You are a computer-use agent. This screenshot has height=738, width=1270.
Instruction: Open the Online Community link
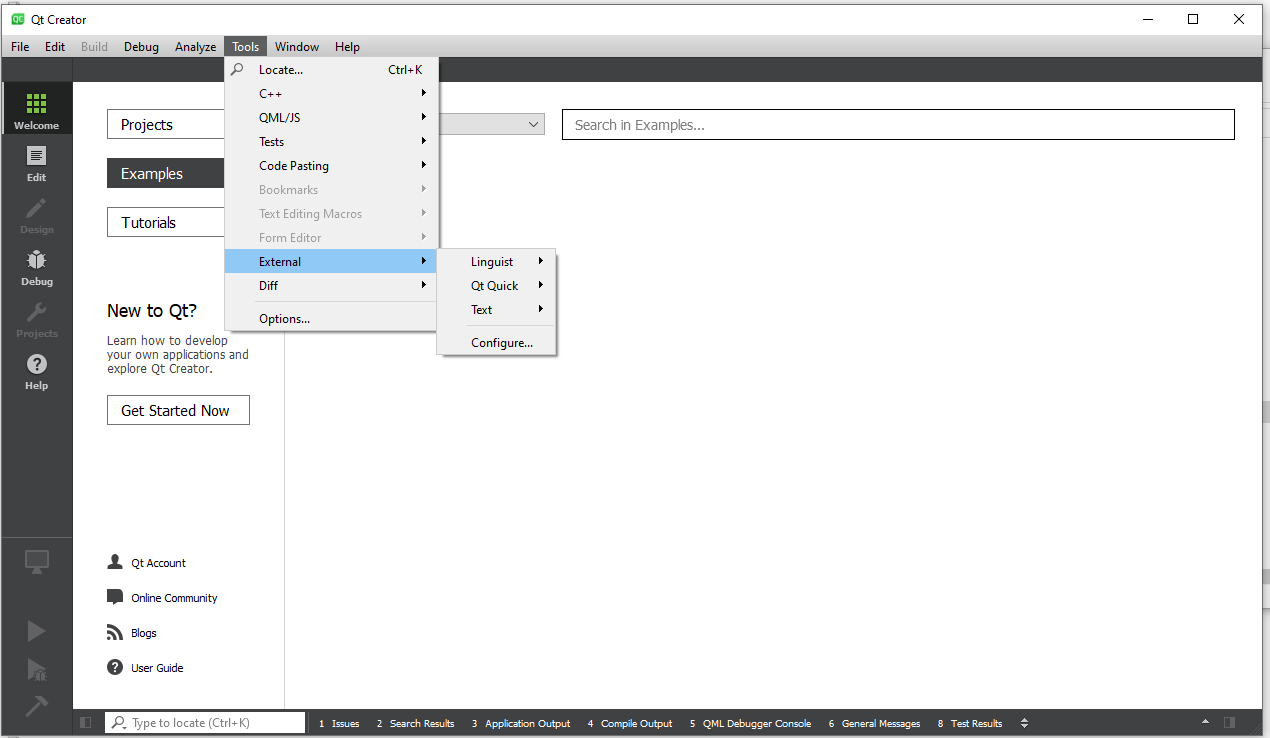[x=174, y=598]
